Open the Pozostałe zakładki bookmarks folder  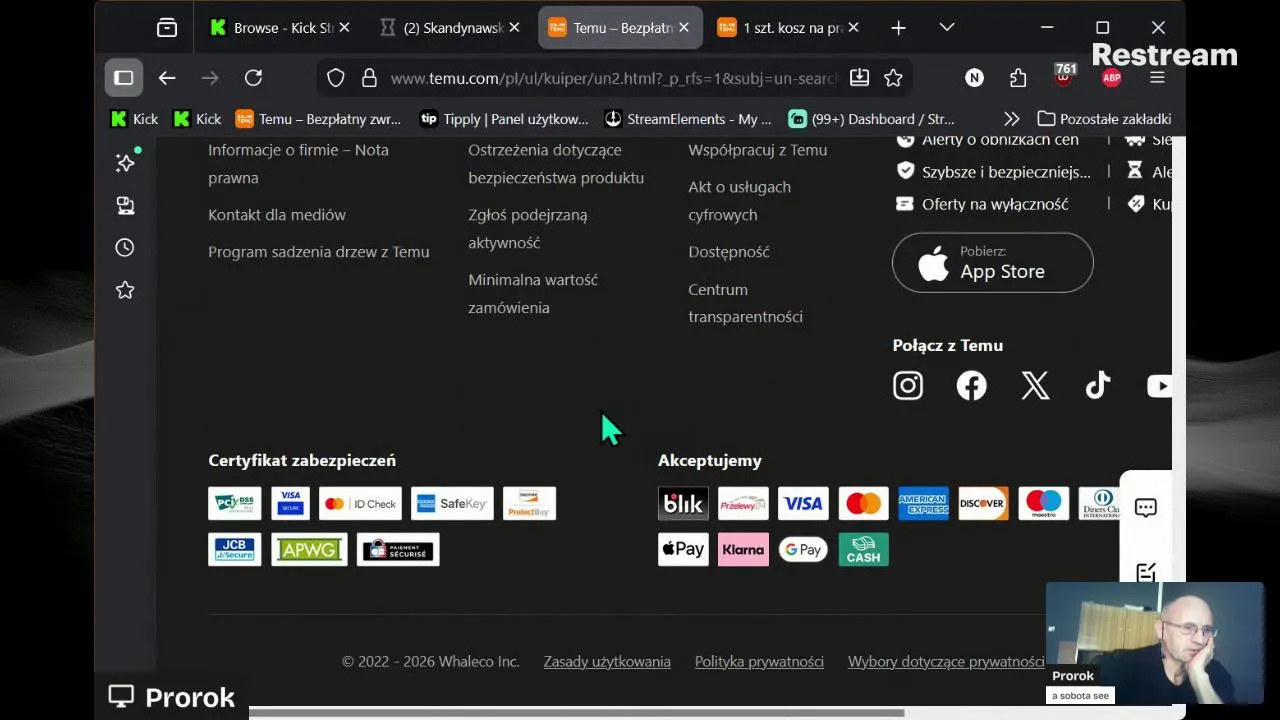click(x=1104, y=119)
